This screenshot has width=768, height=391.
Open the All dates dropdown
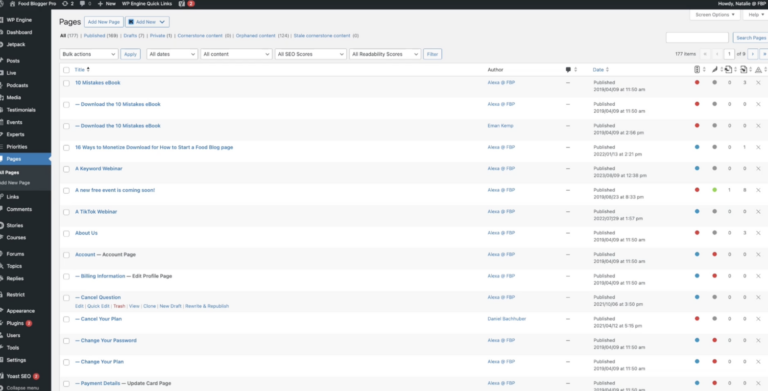(x=172, y=54)
